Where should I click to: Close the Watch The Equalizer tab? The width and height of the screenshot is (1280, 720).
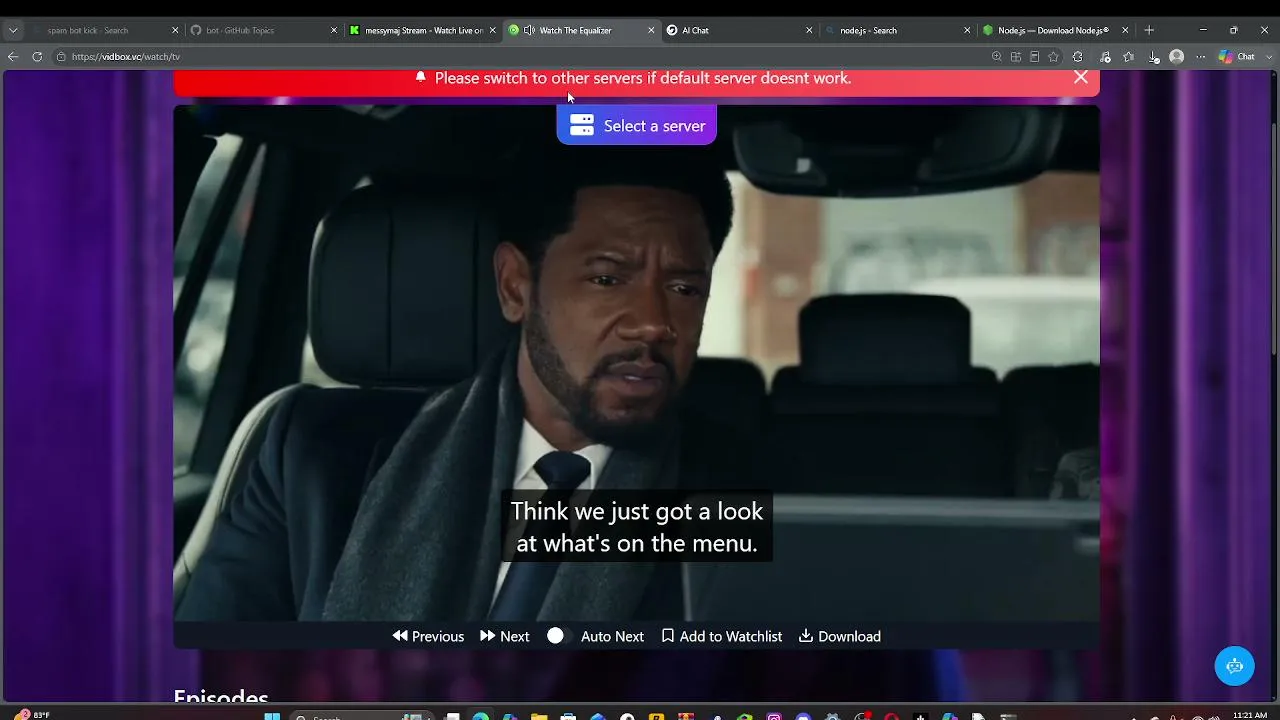click(x=651, y=31)
